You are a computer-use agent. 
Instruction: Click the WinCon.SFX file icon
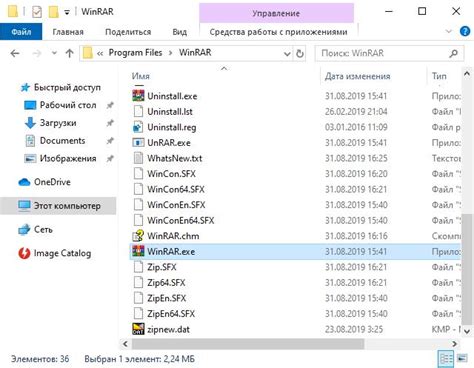coord(138,174)
